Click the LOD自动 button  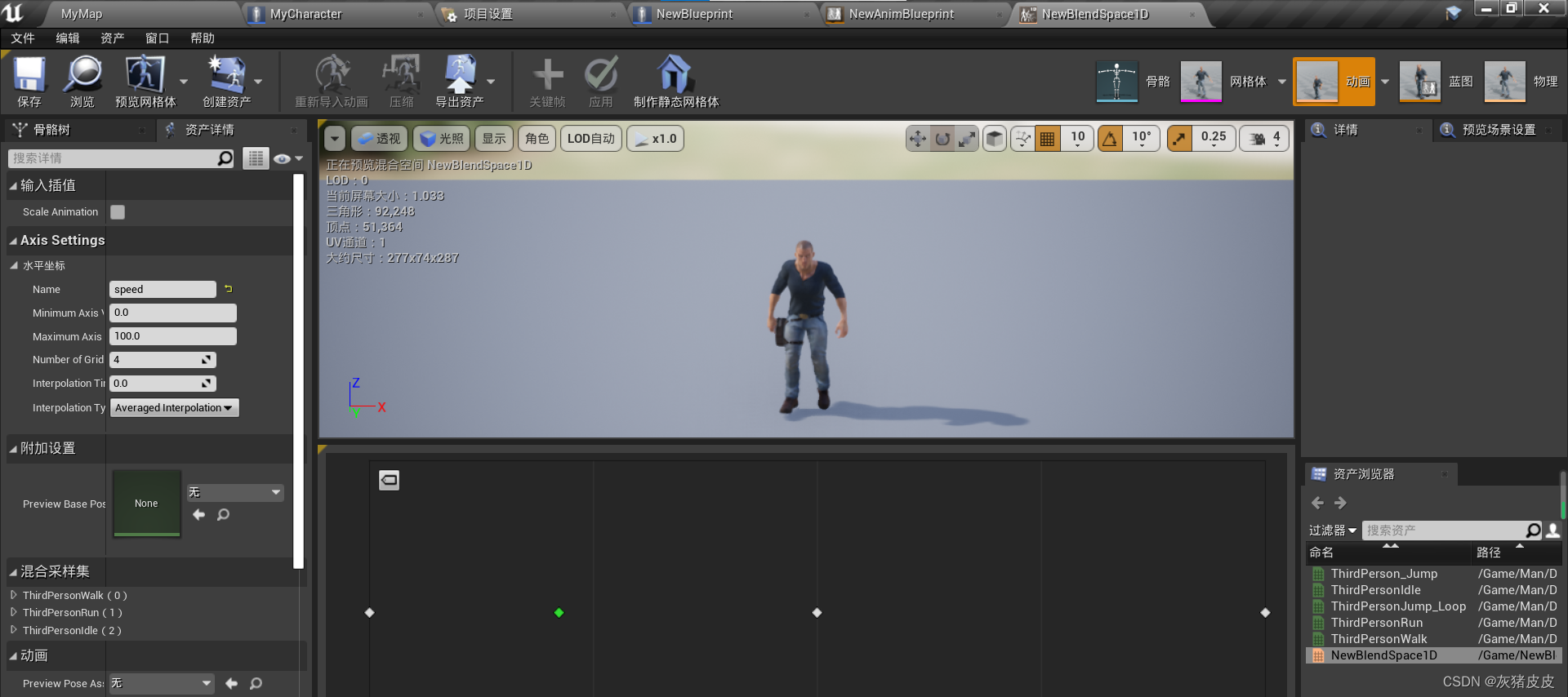[x=591, y=139]
